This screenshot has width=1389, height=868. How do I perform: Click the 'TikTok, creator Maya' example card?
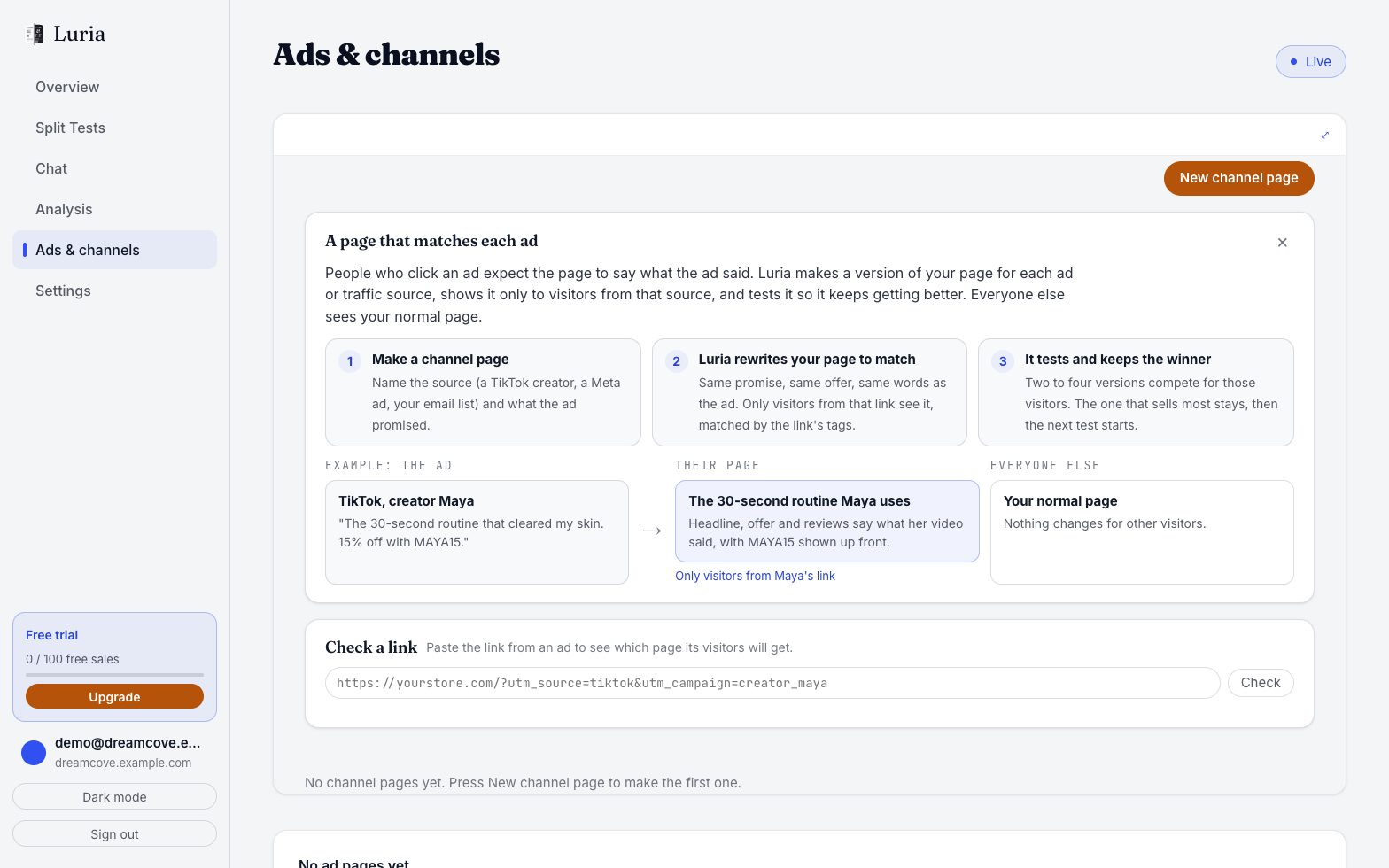click(x=477, y=532)
